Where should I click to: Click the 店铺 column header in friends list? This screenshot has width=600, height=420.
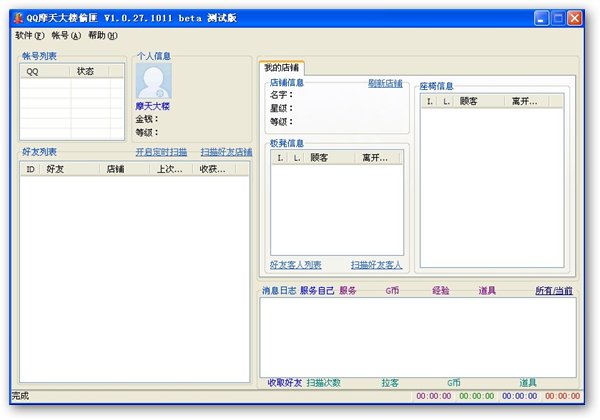[x=124, y=169]
